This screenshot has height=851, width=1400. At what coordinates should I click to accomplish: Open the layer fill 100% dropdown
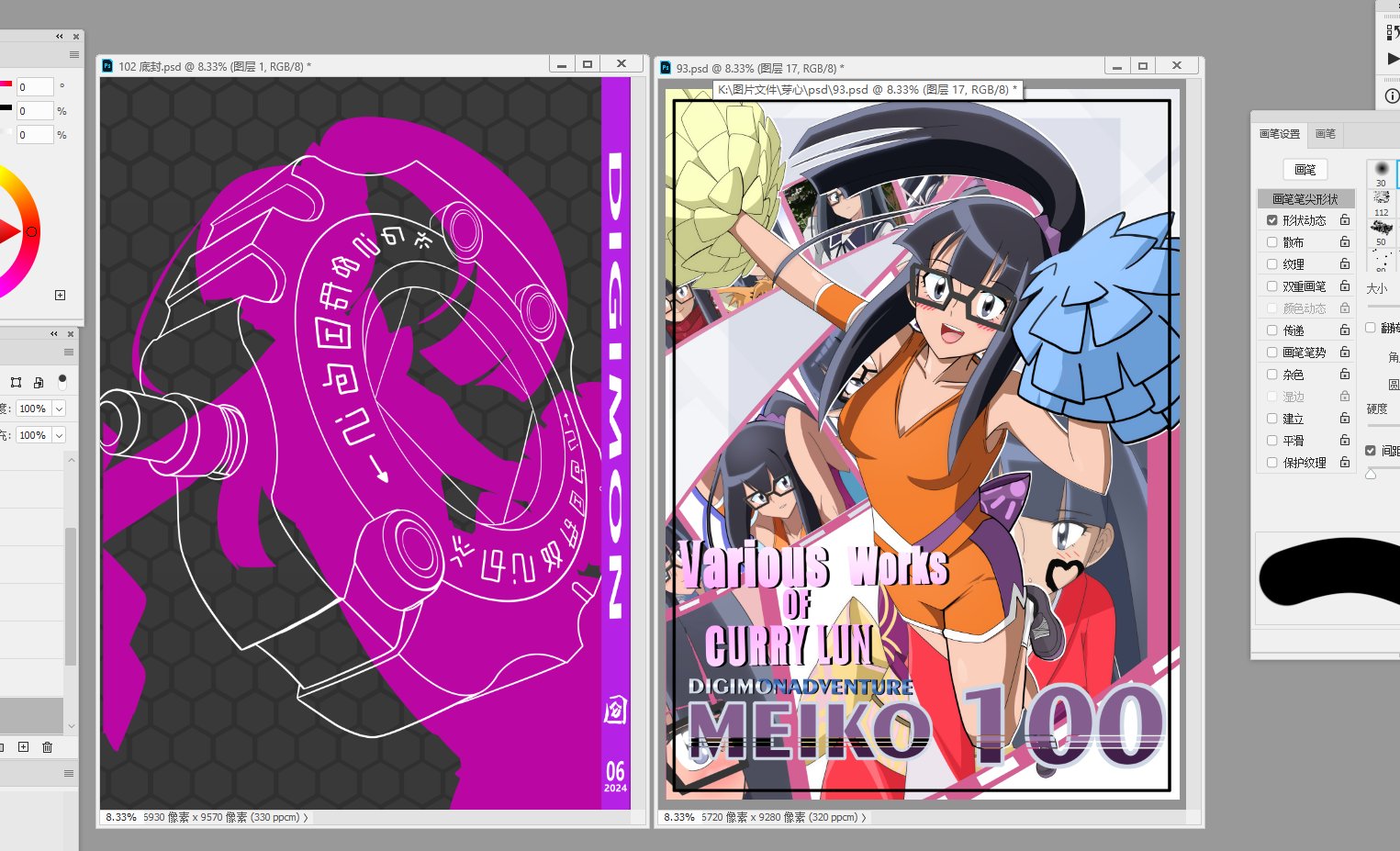coord(60,435)
